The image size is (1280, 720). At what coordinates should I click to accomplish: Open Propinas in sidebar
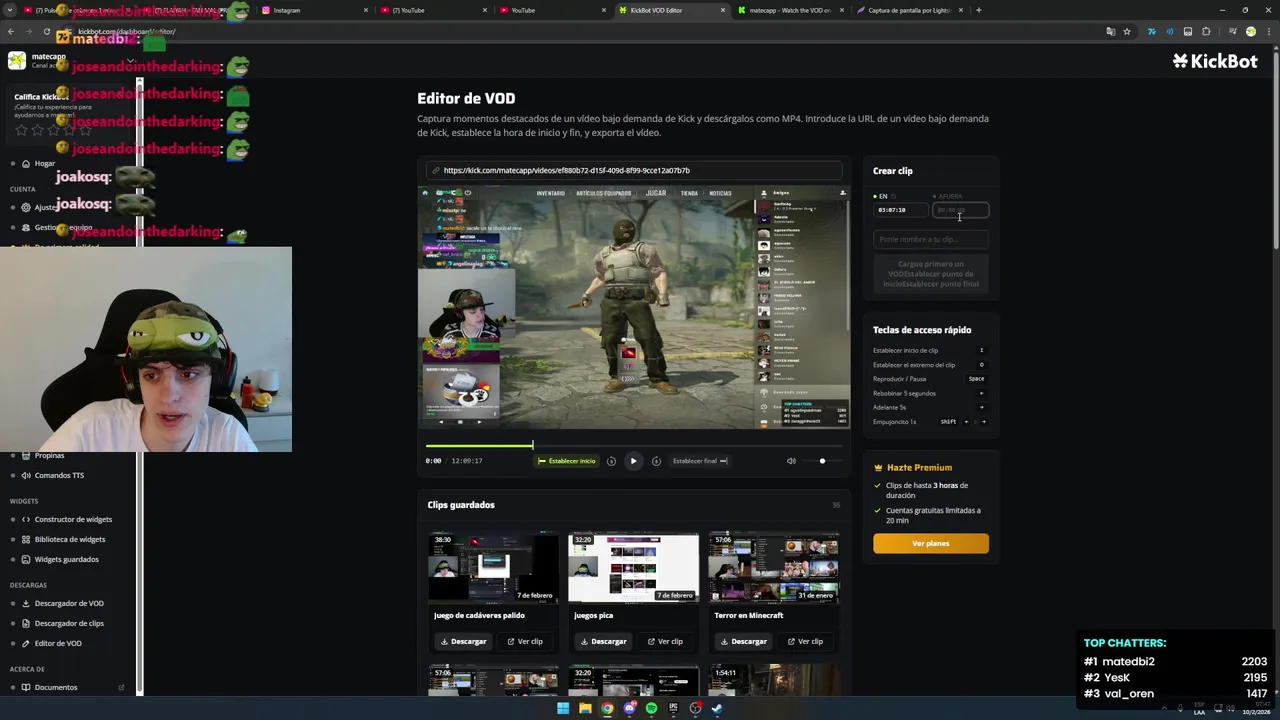pyautogui.click(x=49, y=455)
